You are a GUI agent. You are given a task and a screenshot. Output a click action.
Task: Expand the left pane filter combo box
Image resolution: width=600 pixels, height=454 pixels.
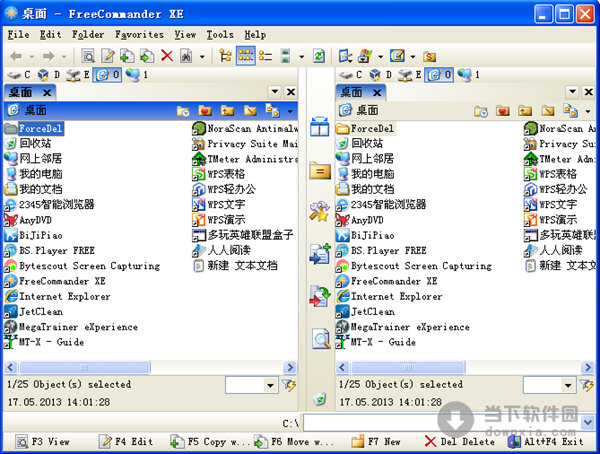coord(270,384)
